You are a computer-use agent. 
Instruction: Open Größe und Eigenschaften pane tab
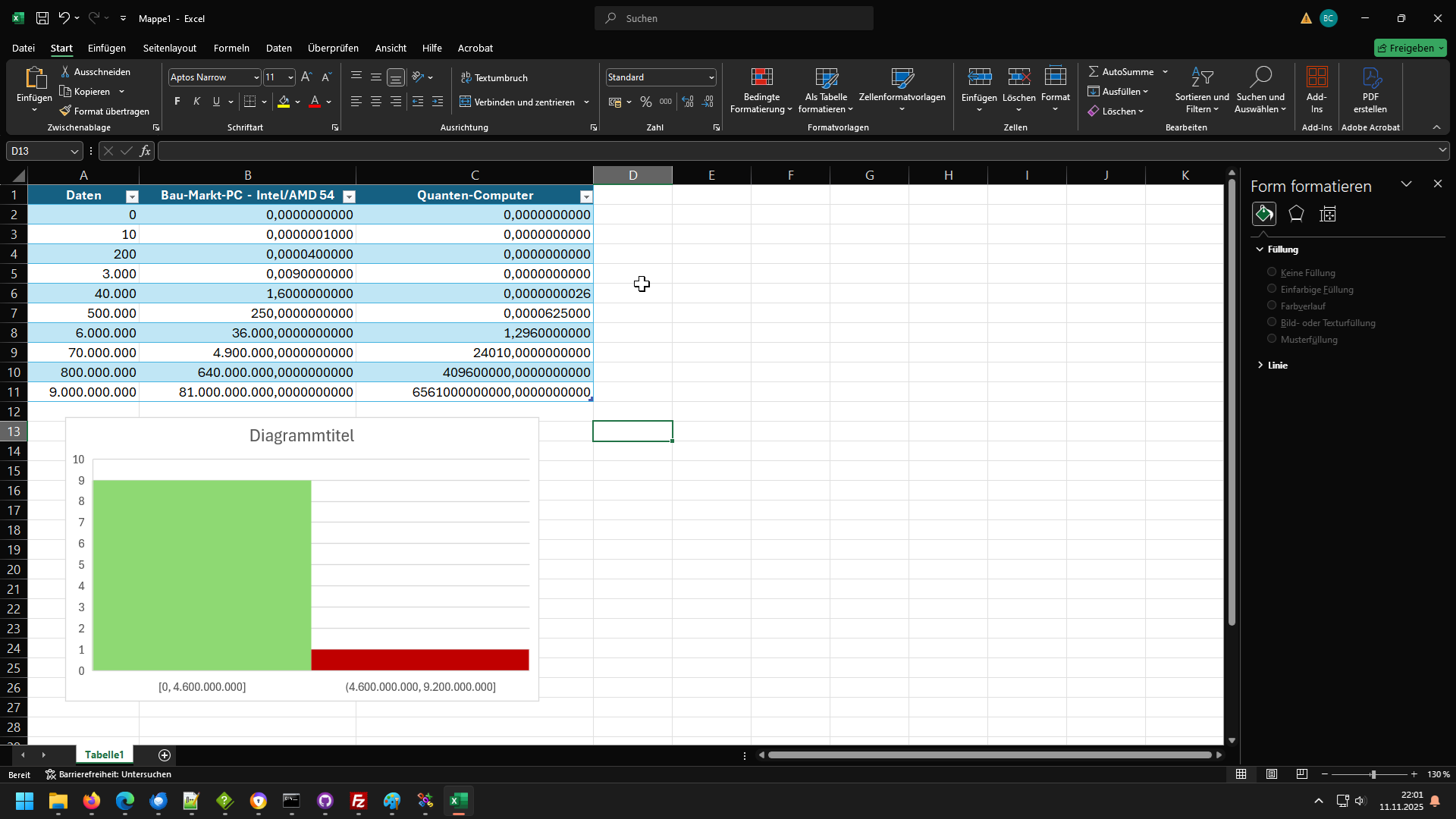pos(1328,214)
